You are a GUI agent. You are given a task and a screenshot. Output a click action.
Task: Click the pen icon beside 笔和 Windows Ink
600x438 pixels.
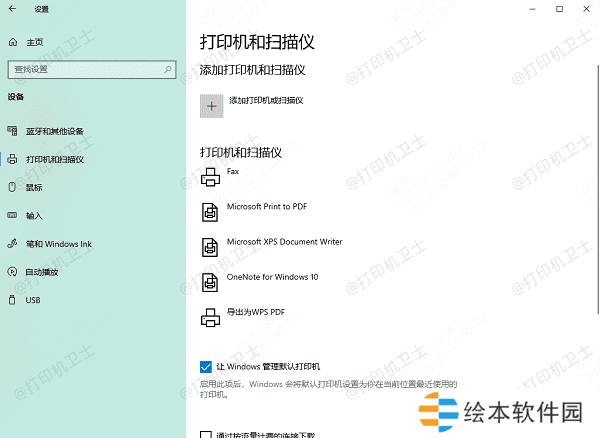click(12, 243)
